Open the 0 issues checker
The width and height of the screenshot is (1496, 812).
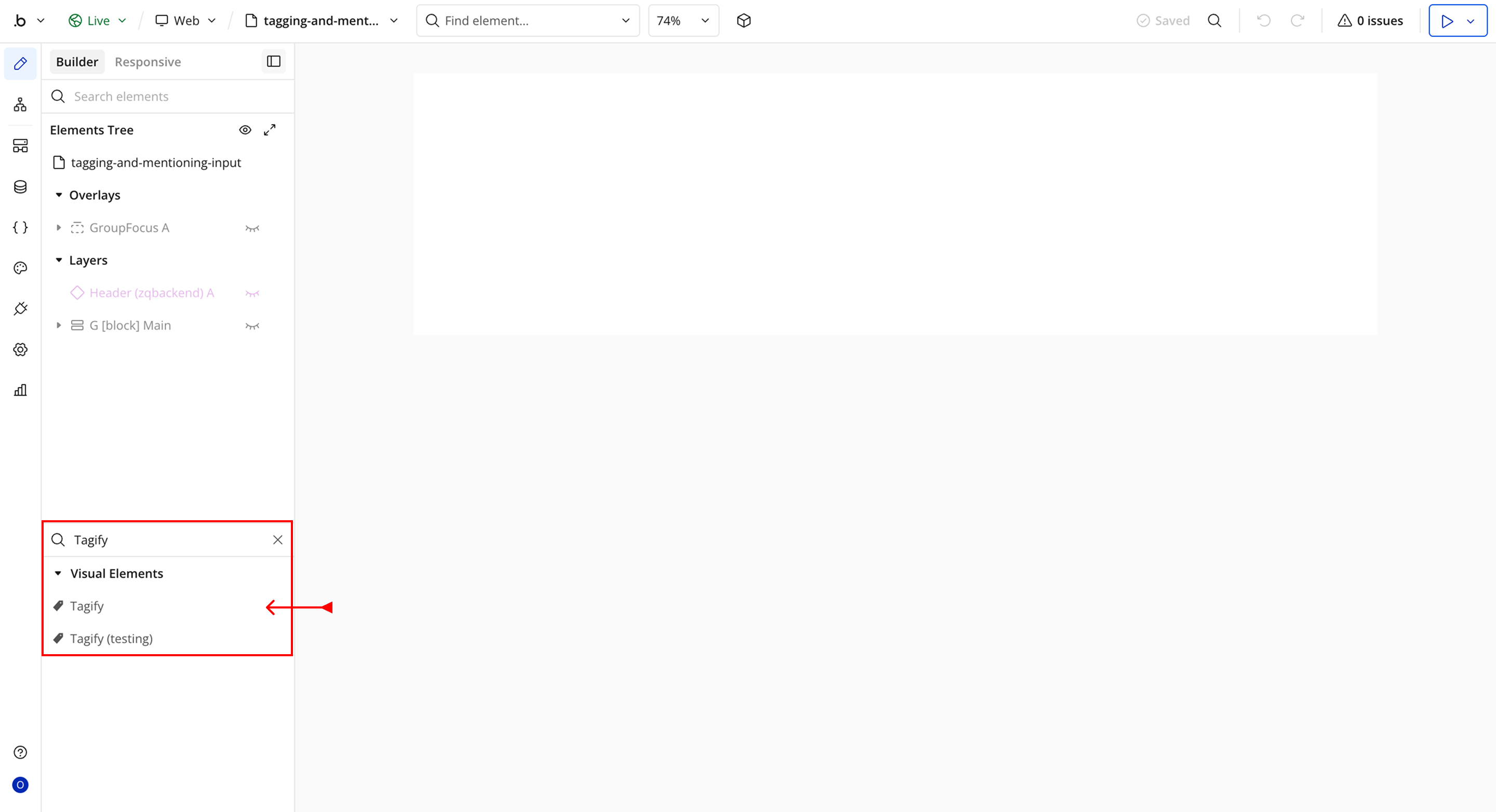pos(1370,21)
